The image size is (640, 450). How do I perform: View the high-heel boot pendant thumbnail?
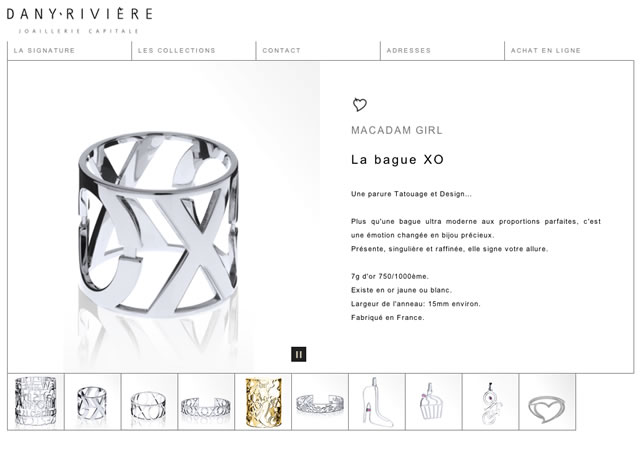point(377,402)
